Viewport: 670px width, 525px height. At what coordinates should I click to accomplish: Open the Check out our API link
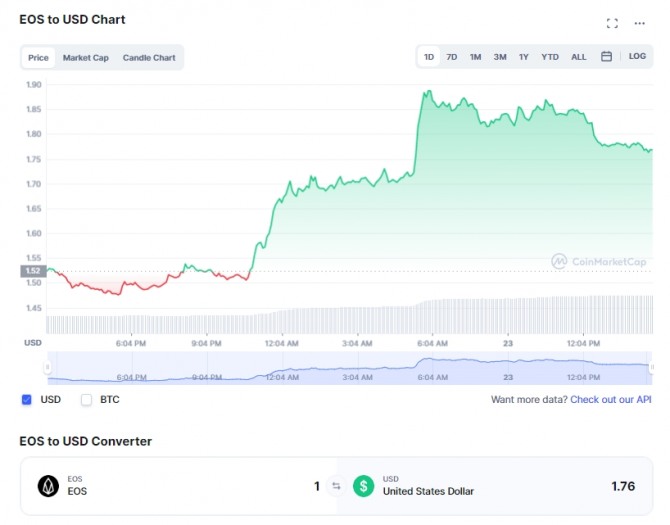[610, 400]
